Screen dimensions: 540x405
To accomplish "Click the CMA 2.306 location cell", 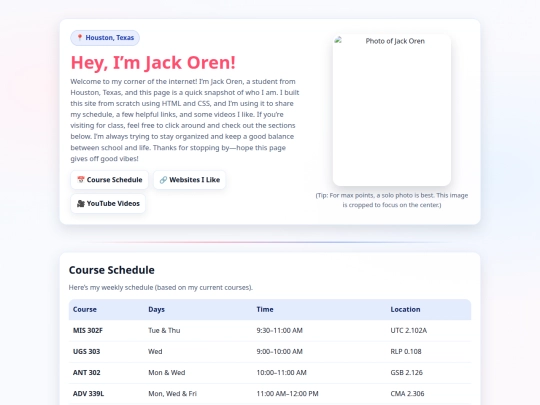I will [x=407, y=394].
